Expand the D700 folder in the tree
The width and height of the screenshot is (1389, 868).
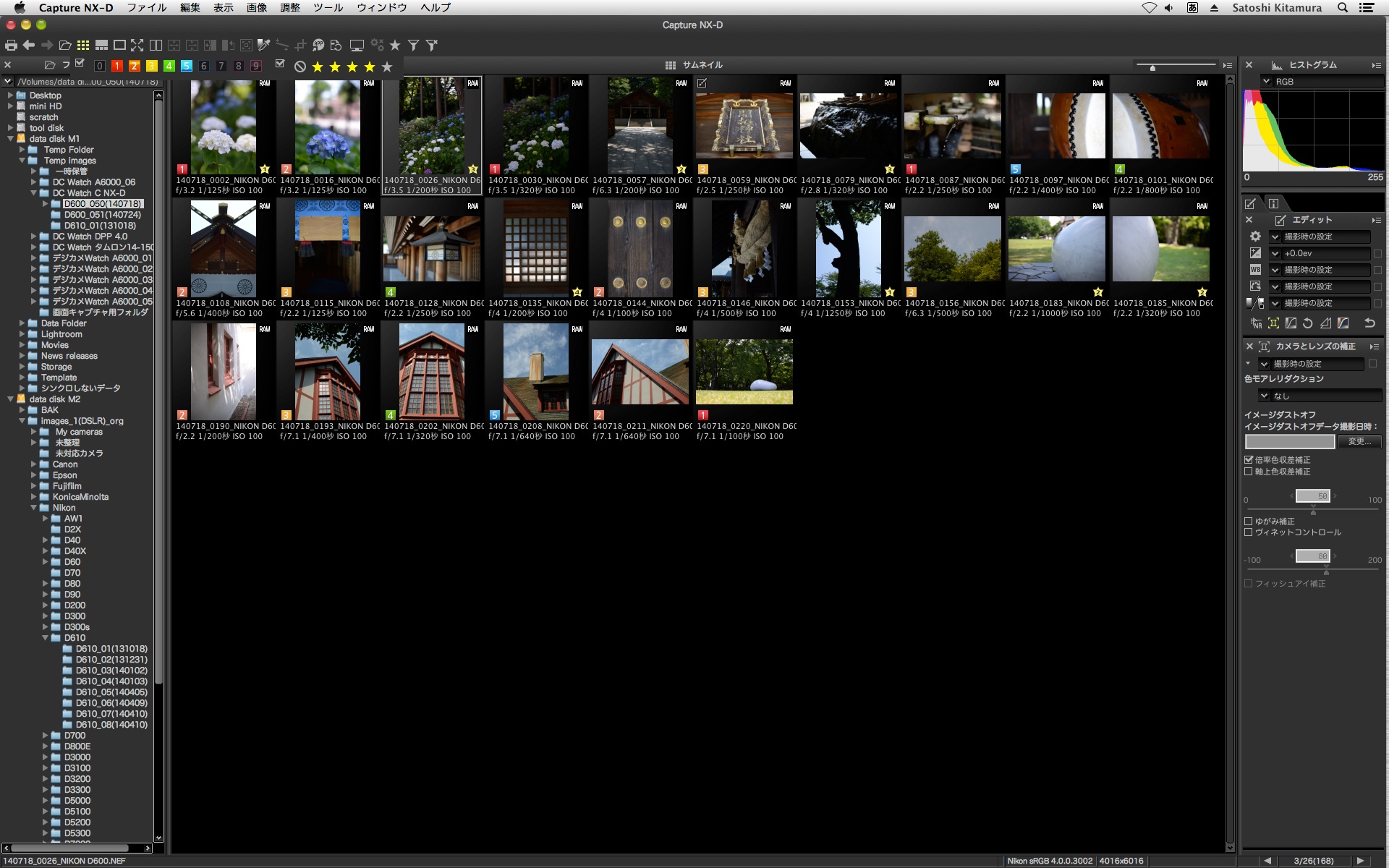45,736
